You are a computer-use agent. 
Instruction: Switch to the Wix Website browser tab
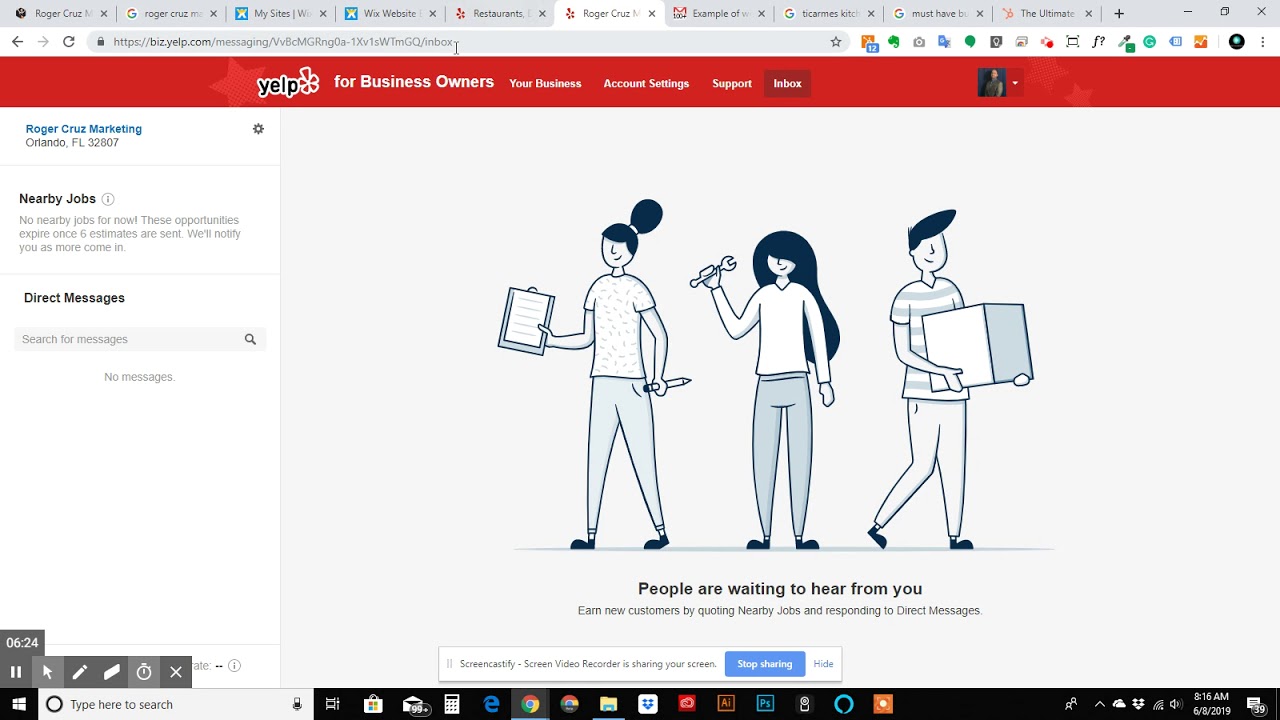tap(389, 14)
